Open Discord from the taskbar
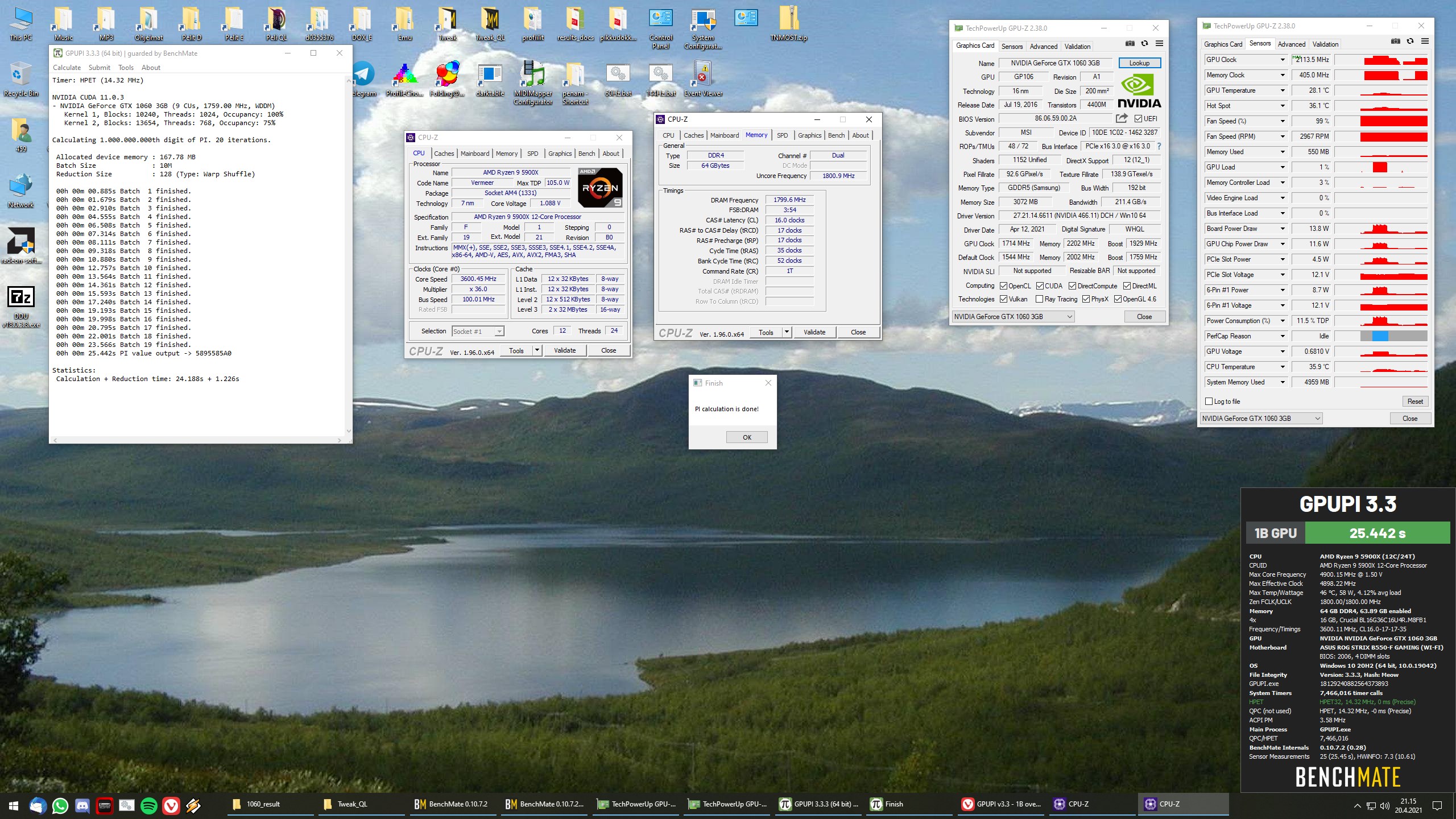 click(82, 805)
